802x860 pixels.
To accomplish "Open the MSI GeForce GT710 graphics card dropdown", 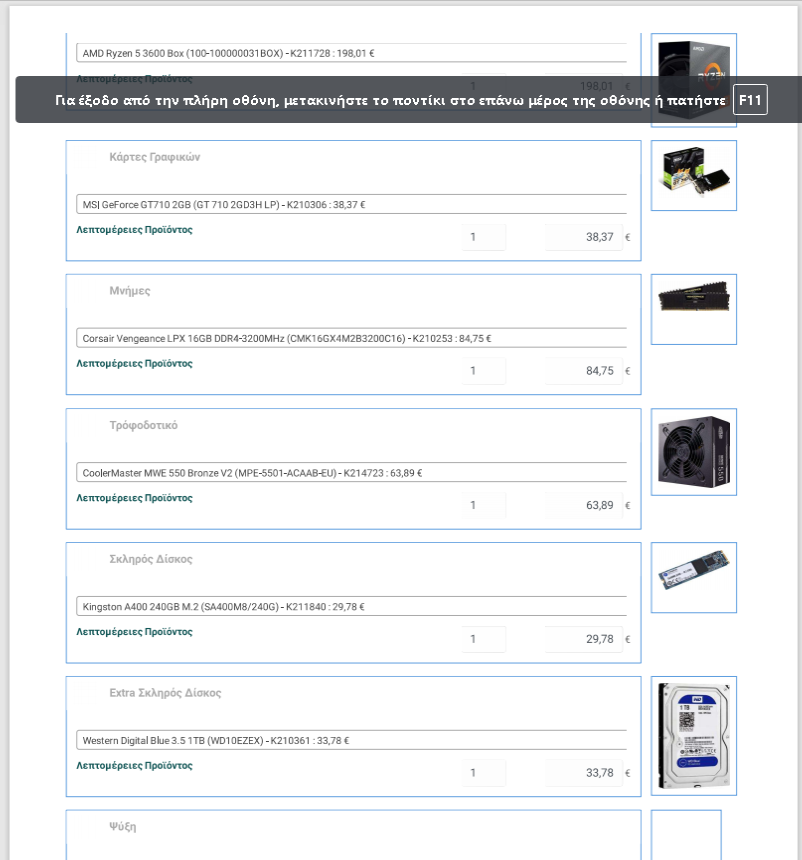I will pos(352,204).
